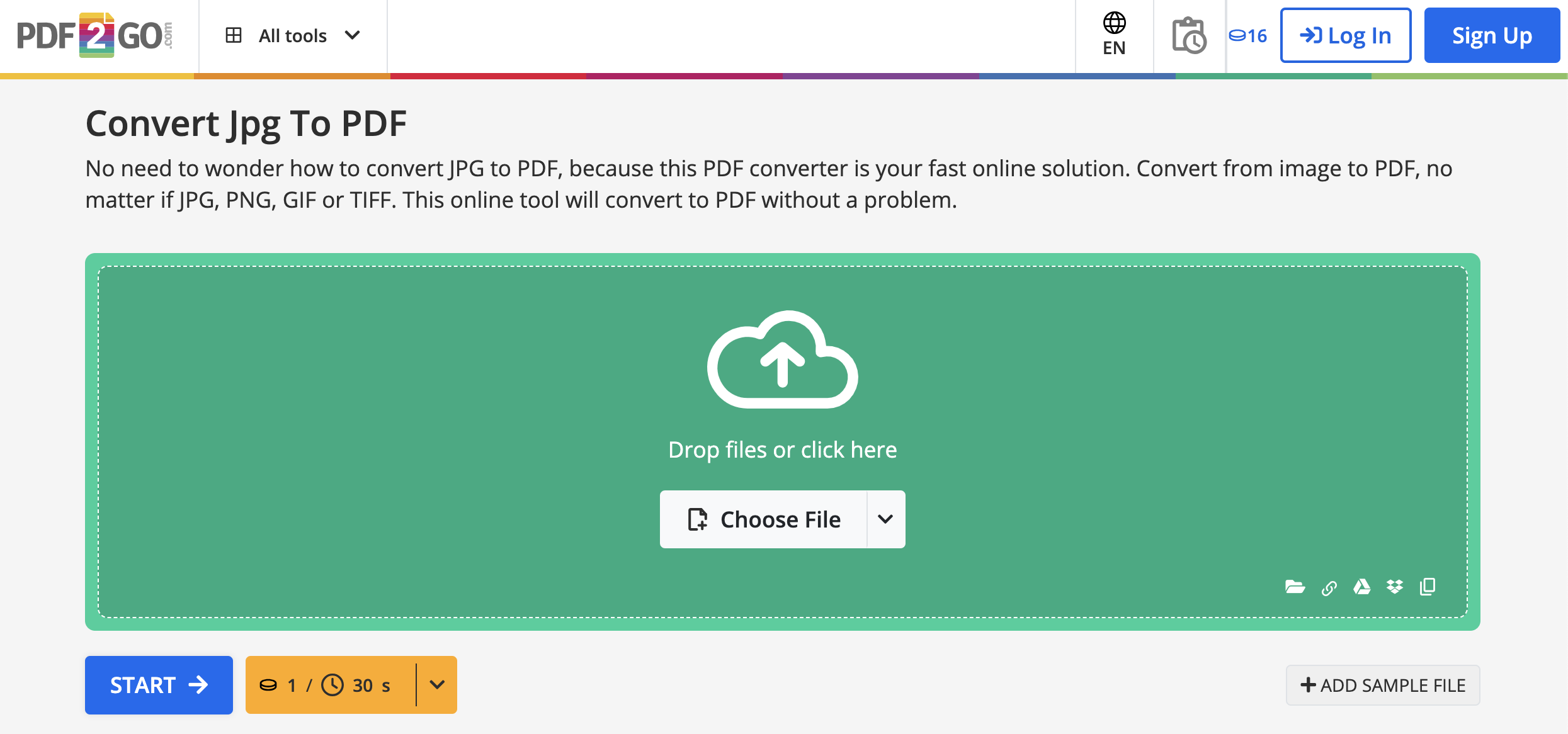Viewport: 1568px width, 734px height.
Task: Select the Dropbox upload icon
Action: tap(1394, 587)
